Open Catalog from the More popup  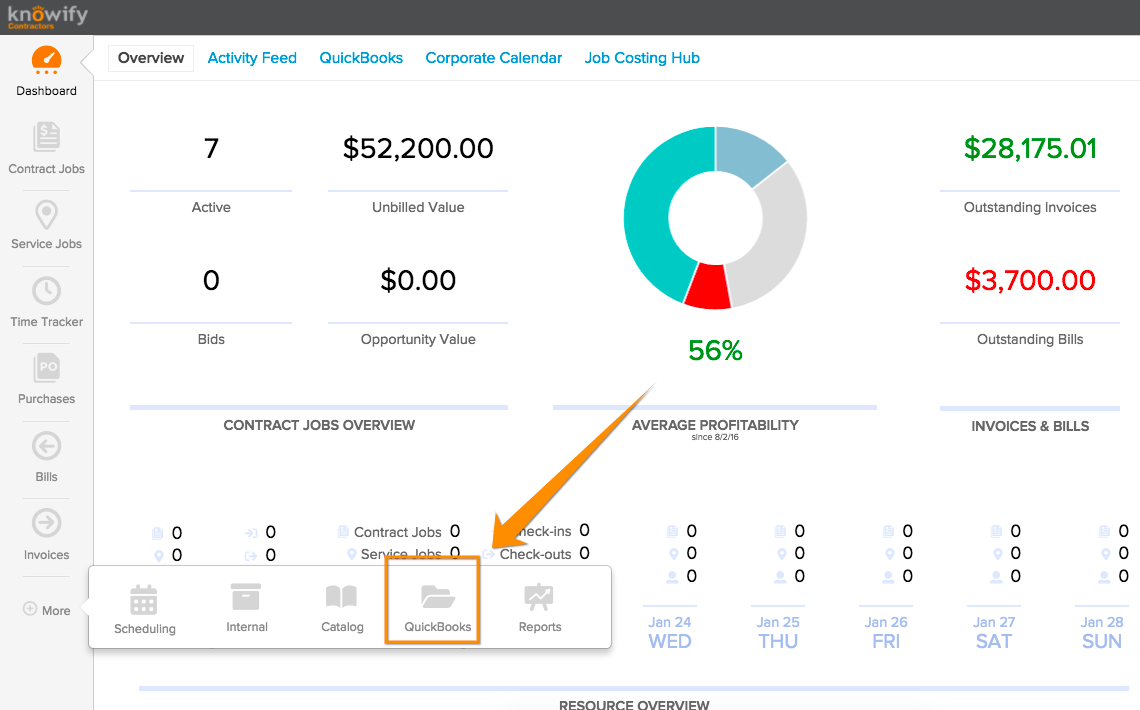click(x=342, y=608)
